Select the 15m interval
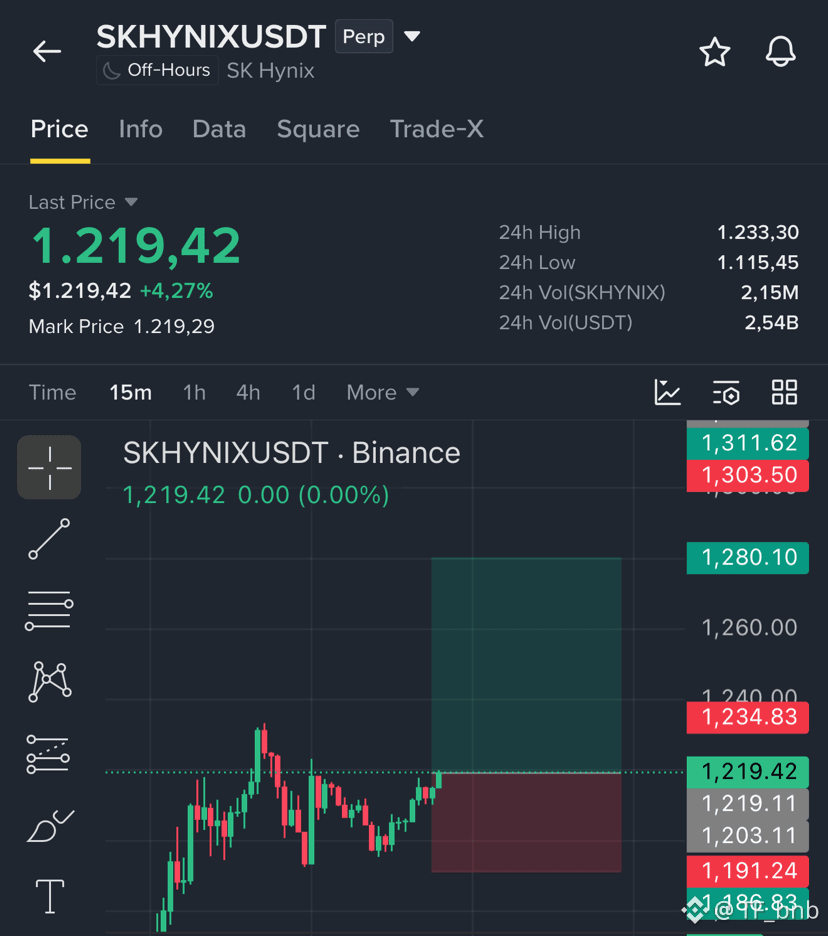 point(130,393)
